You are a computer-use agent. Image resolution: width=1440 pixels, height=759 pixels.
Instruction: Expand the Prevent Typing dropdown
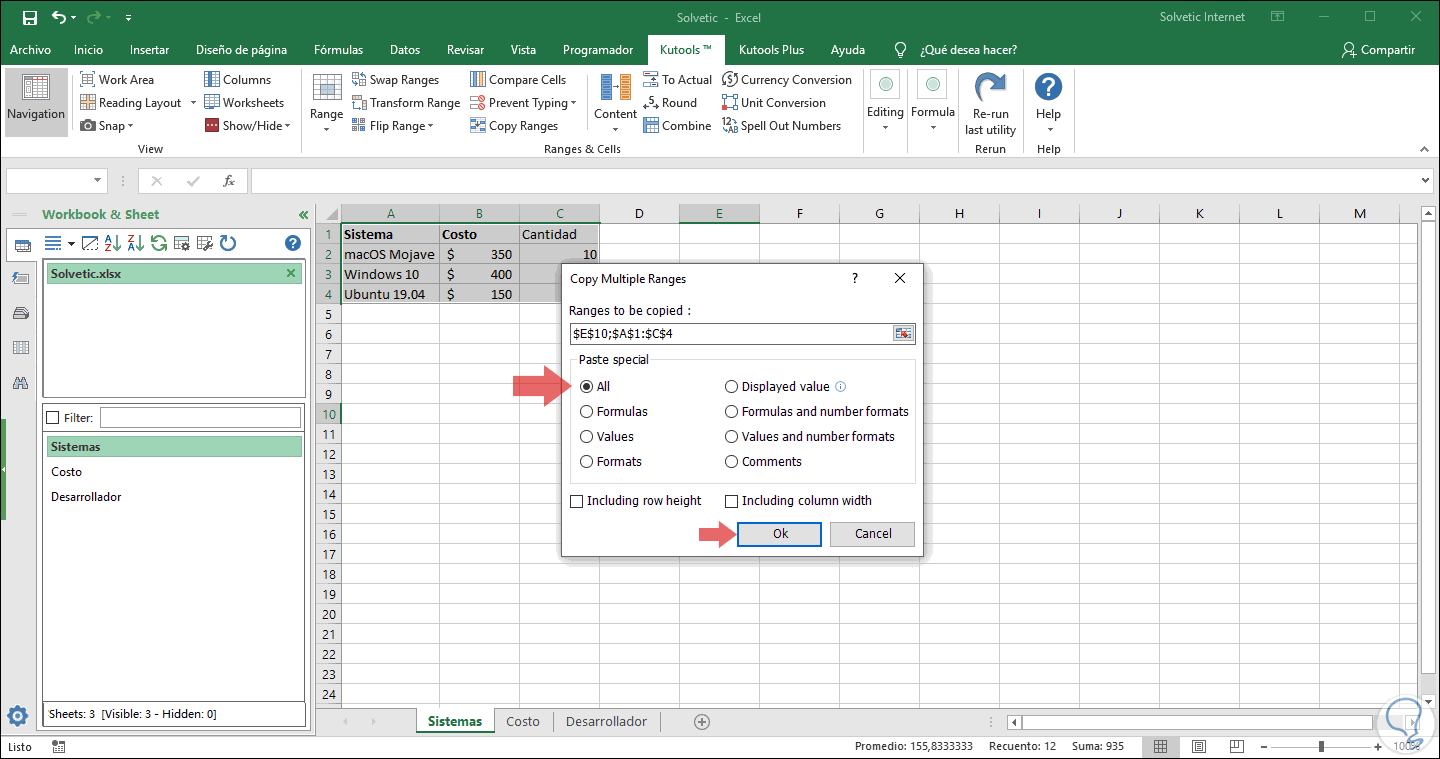(573, 103)
